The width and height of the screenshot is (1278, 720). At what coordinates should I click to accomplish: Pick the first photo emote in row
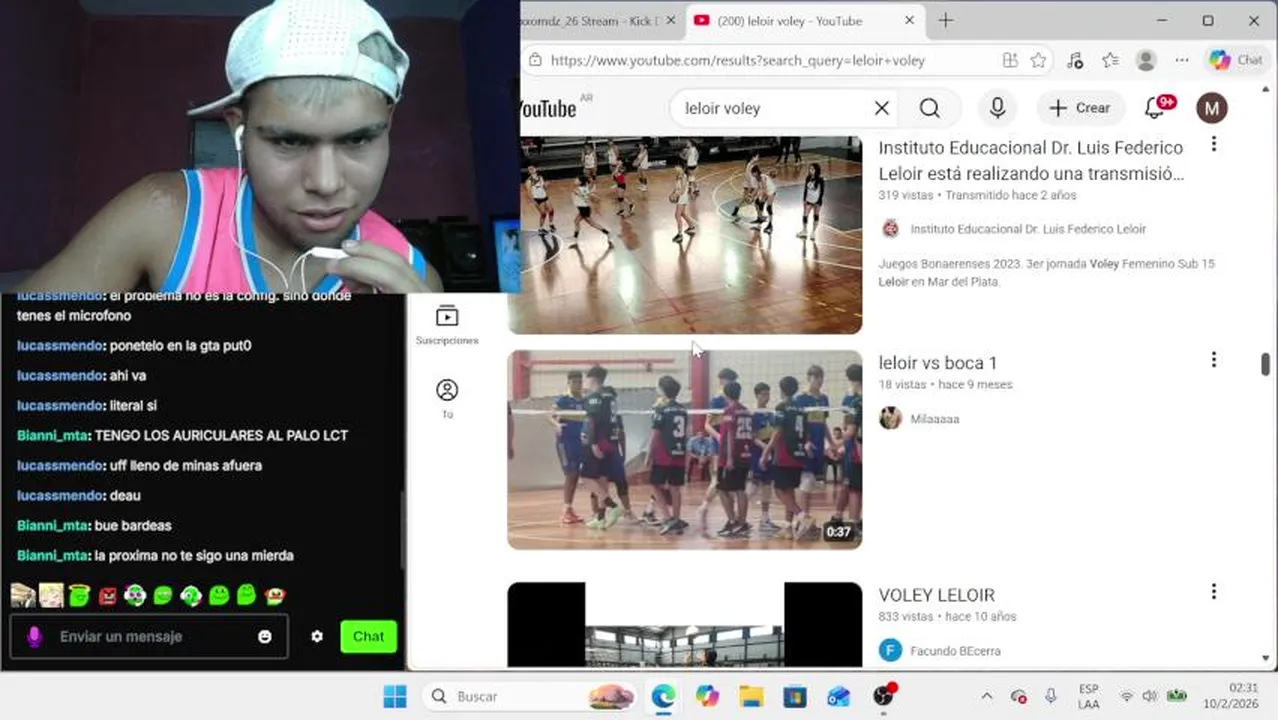23,596
